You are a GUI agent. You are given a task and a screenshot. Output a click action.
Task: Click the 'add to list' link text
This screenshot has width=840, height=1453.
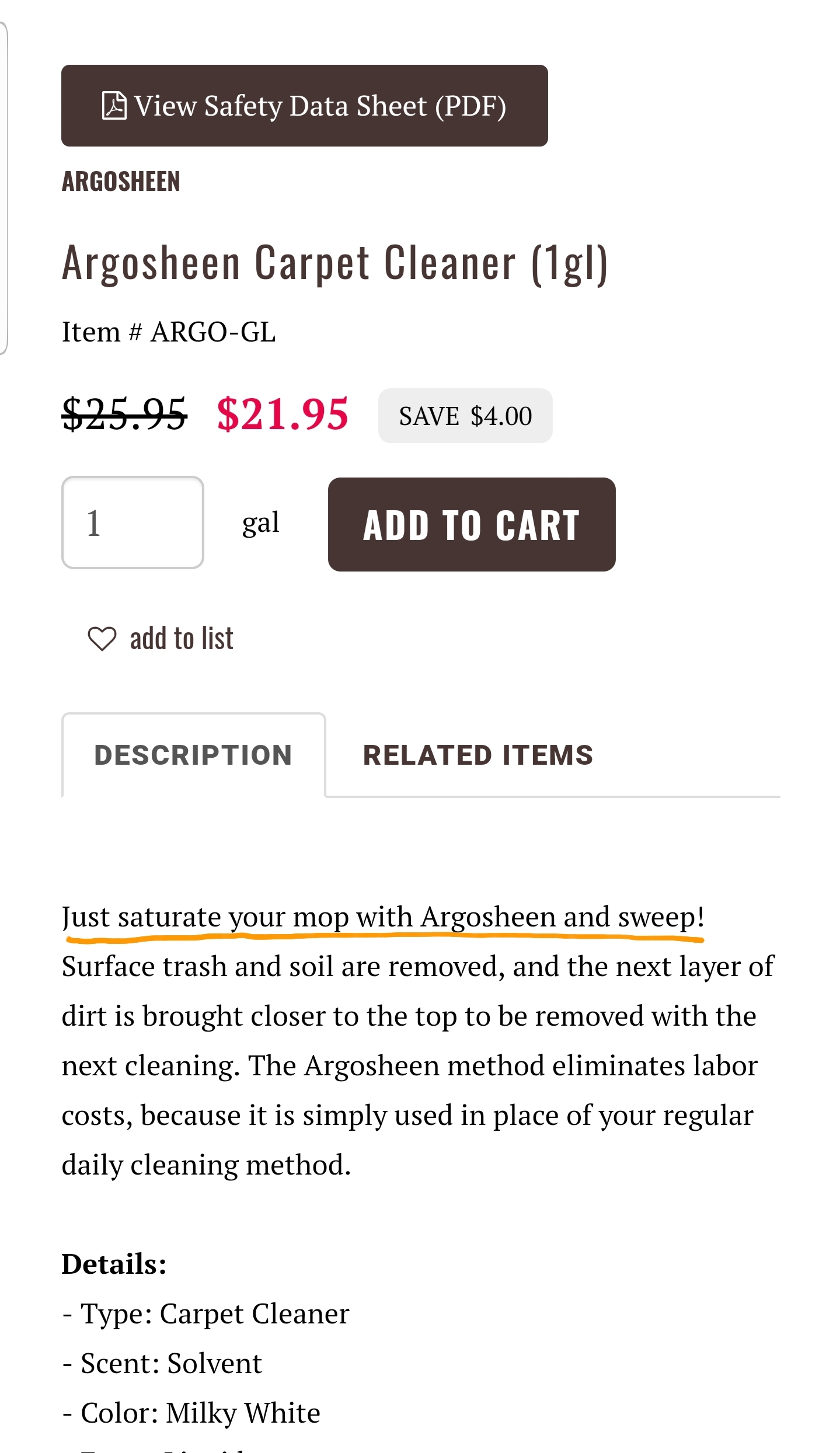click(x=182, y=639)
